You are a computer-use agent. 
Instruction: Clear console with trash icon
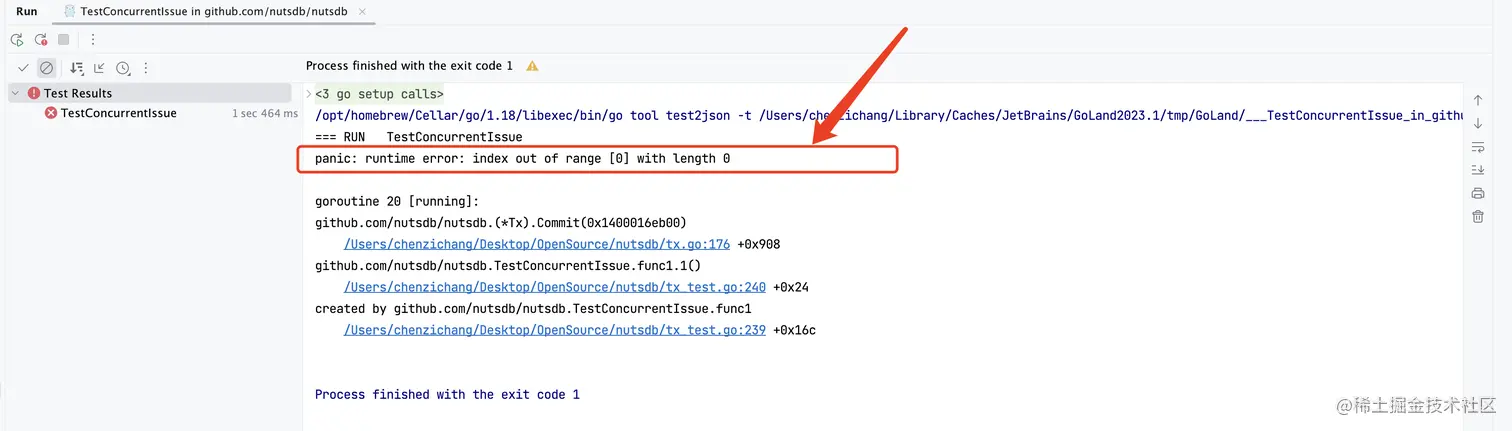1478,216
